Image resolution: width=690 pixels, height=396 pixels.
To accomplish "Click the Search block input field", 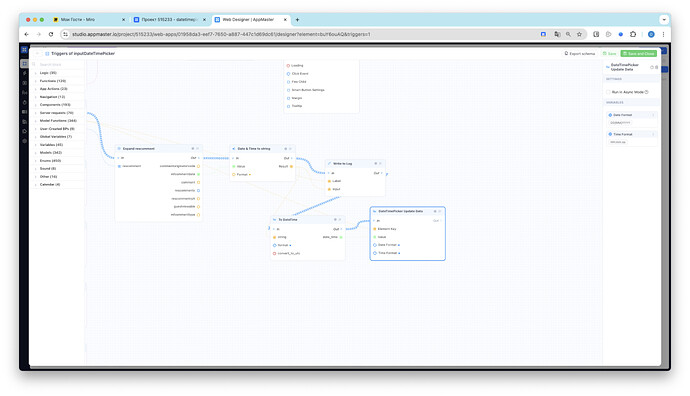I will (x=59, y=64).
